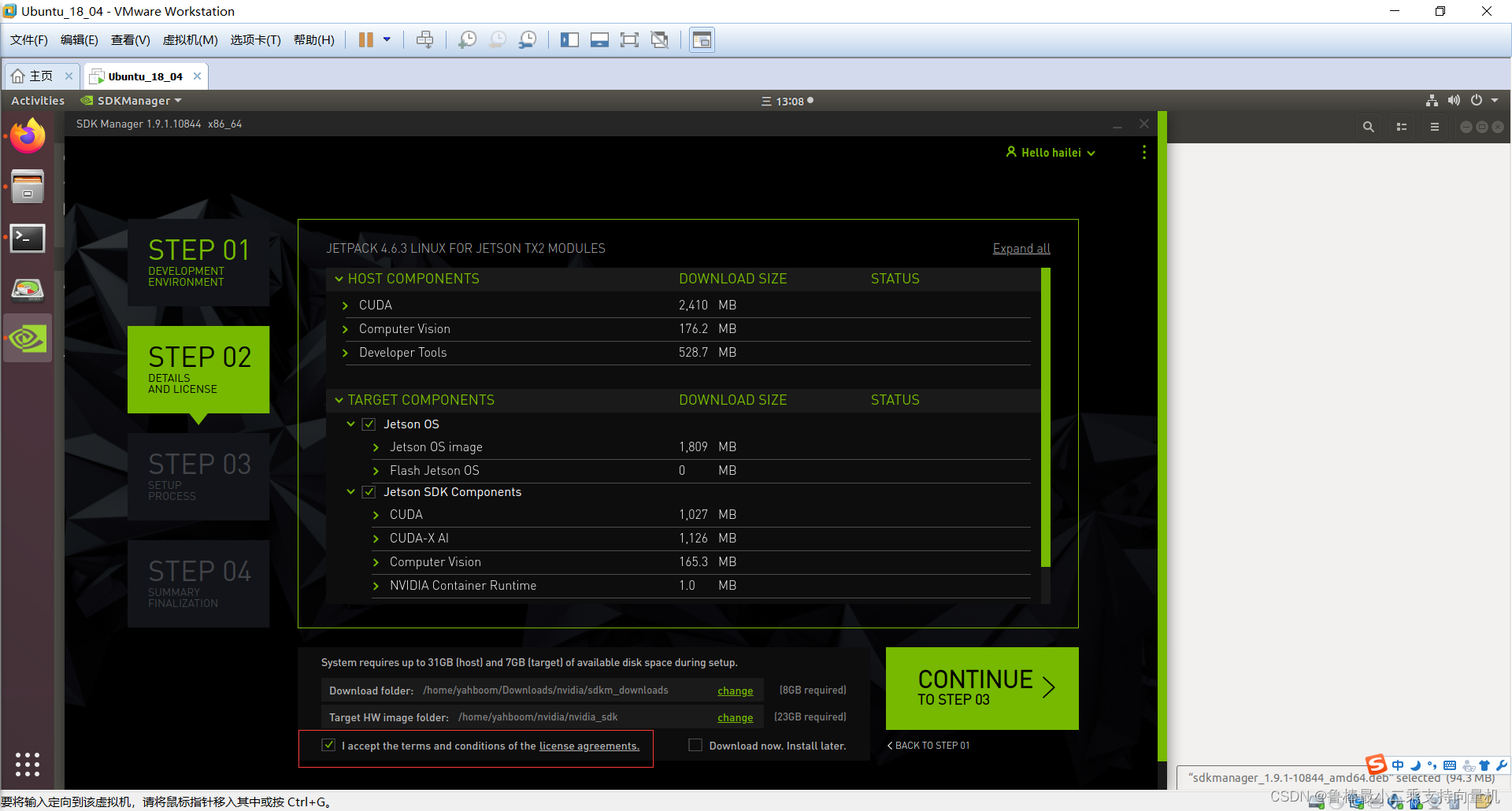Expand the Jetson OS image row
1512x811 pixels.
coord(376,447)
